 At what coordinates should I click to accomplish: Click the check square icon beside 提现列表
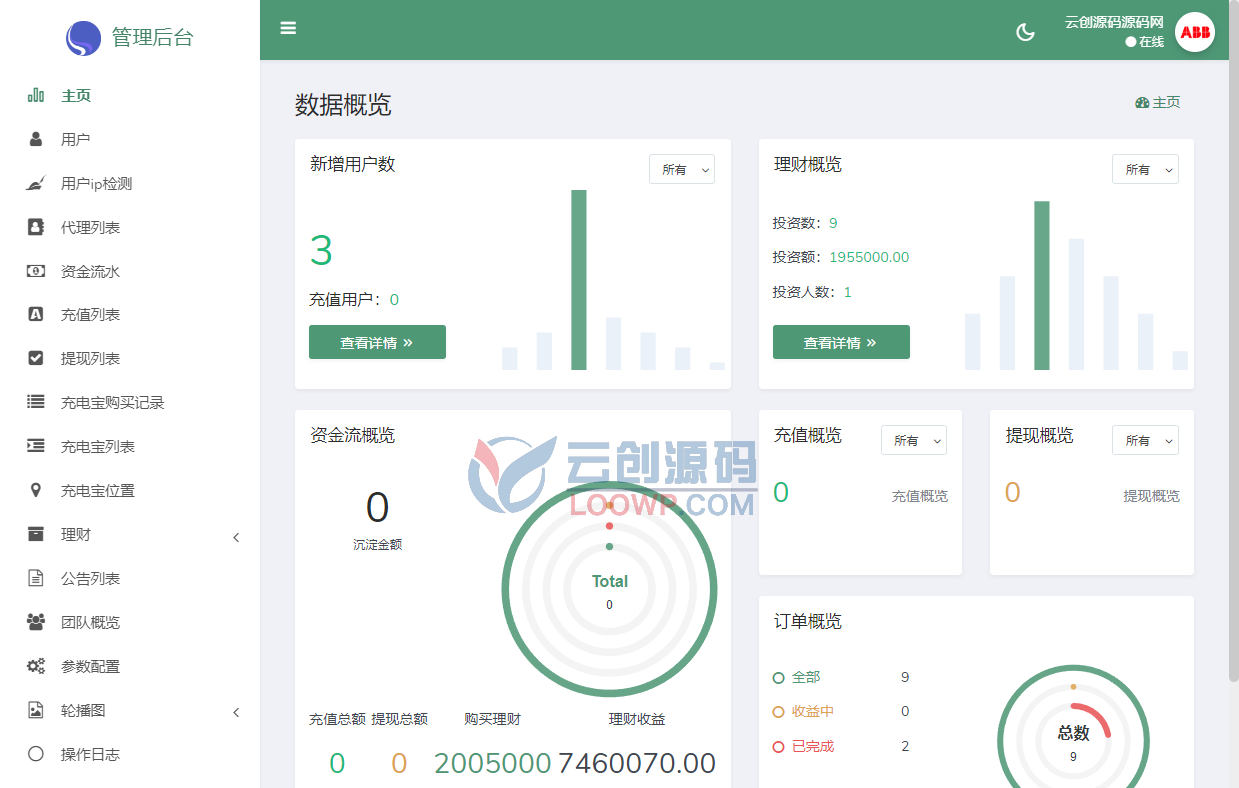[36, 358]
